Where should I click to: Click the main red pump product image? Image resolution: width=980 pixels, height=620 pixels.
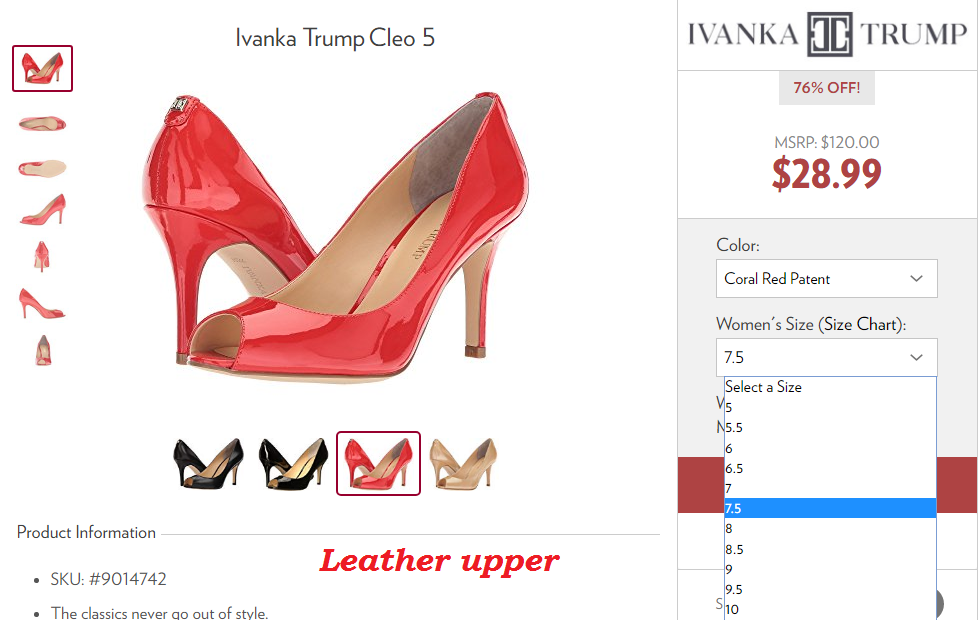click(336, 236)
